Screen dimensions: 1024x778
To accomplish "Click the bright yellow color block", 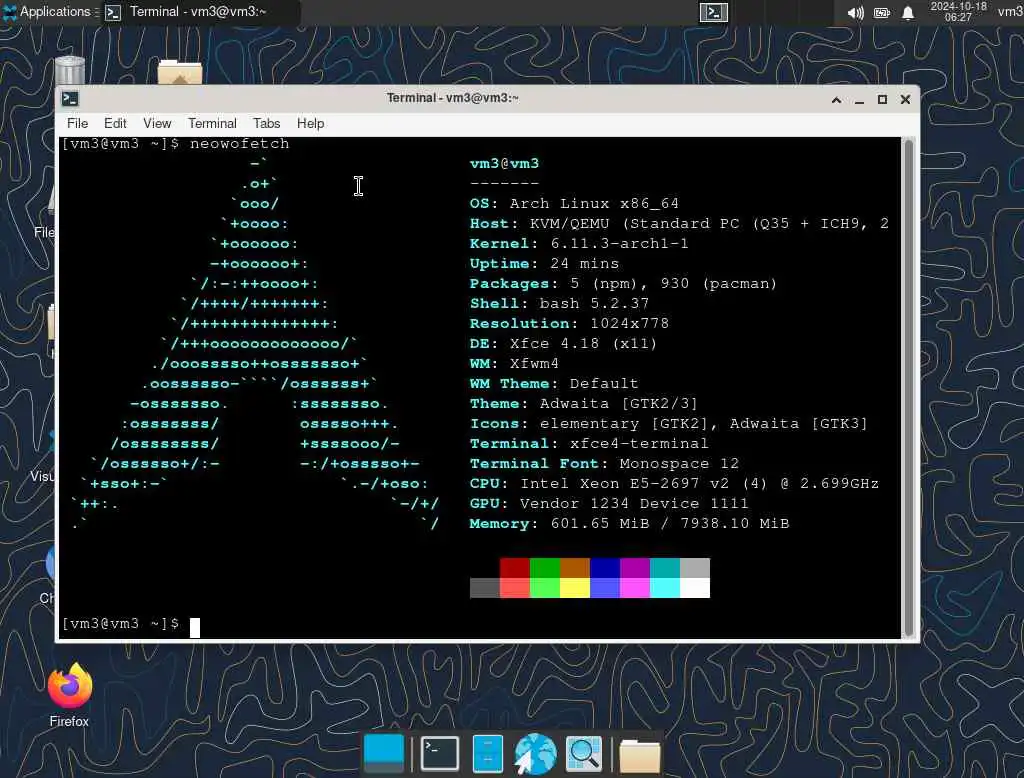I will [575, 588].
